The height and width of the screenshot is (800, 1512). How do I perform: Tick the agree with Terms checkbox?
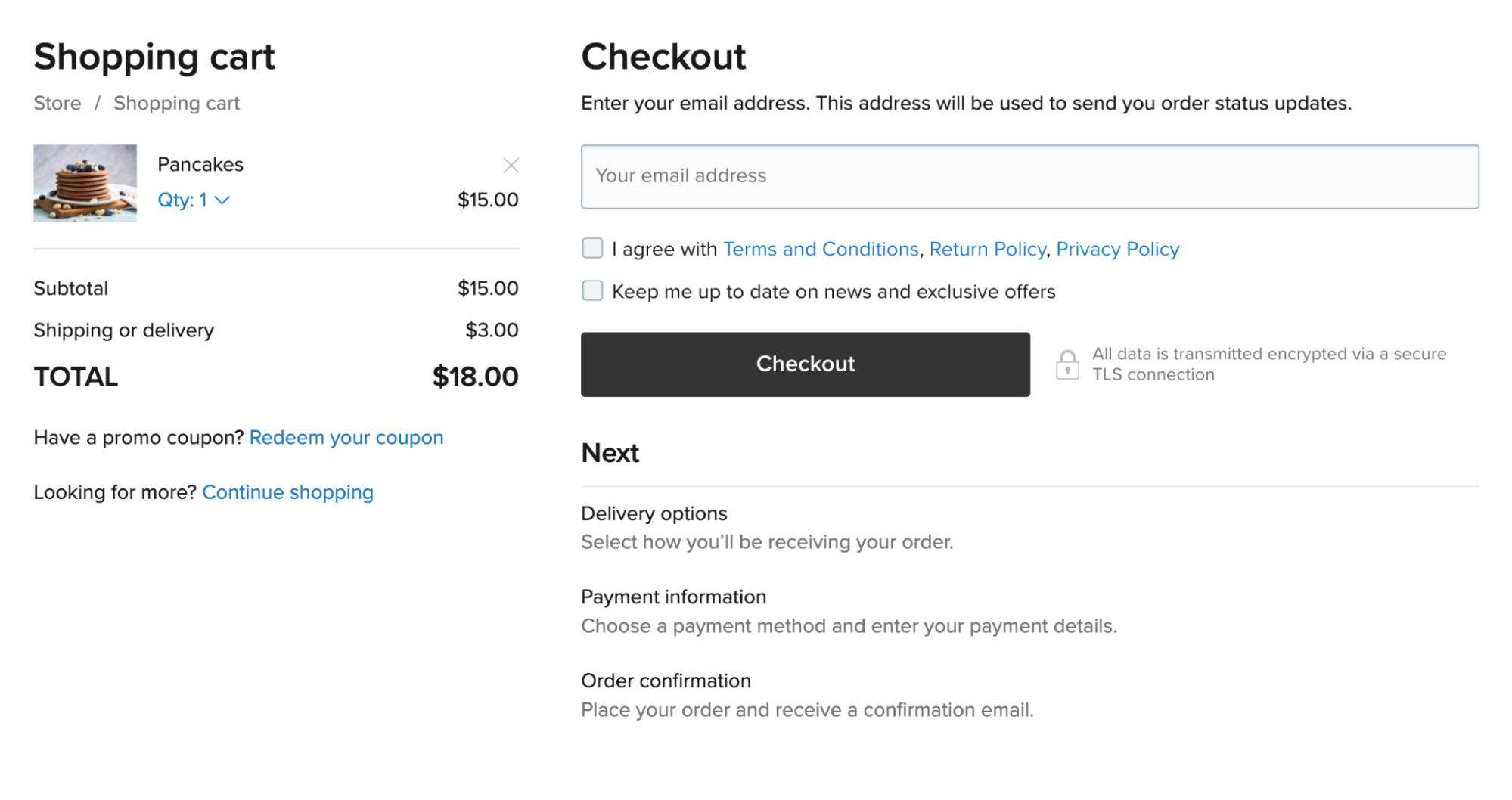(593, 248)
